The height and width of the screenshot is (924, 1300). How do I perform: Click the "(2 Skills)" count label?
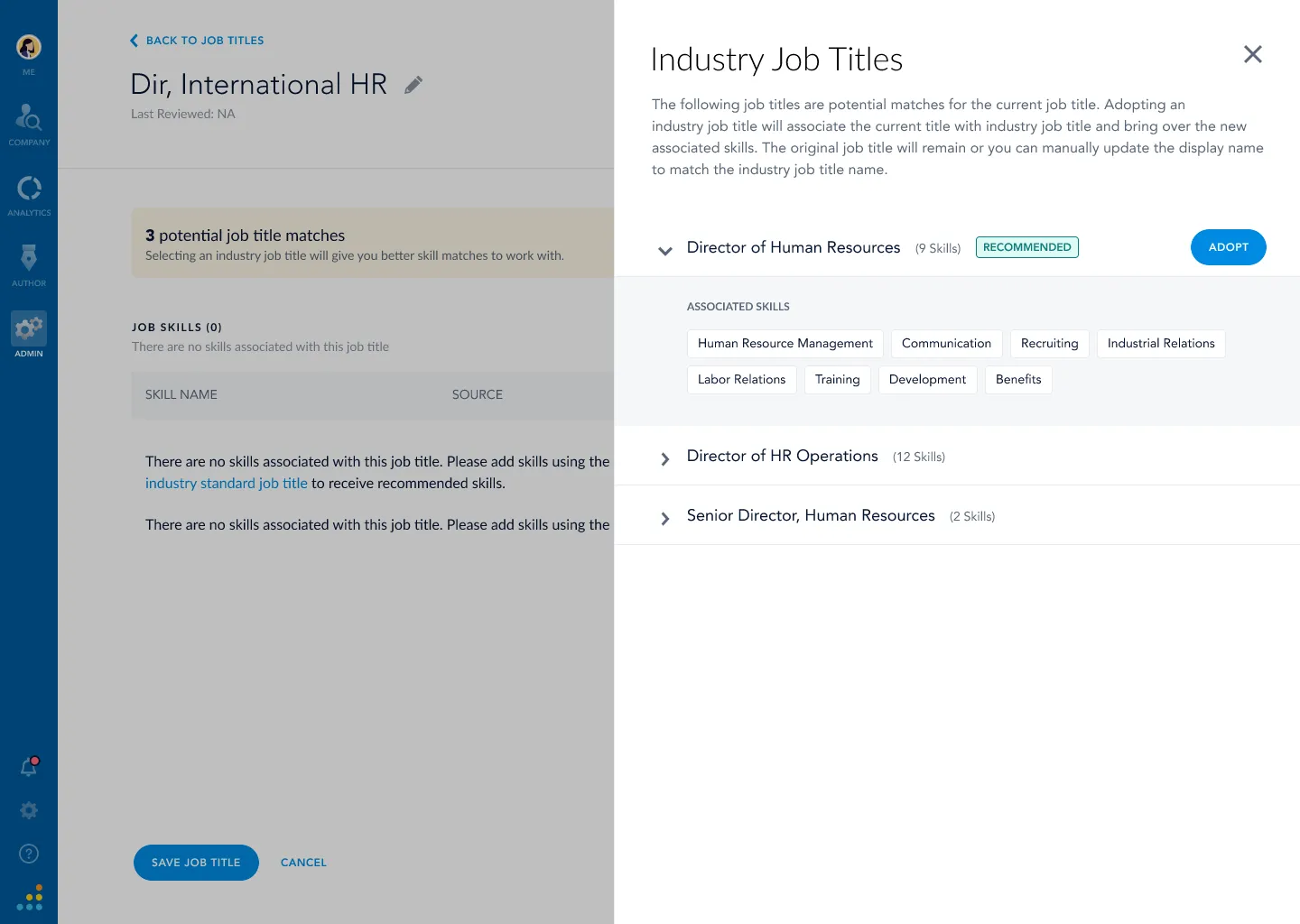[972, 517]
